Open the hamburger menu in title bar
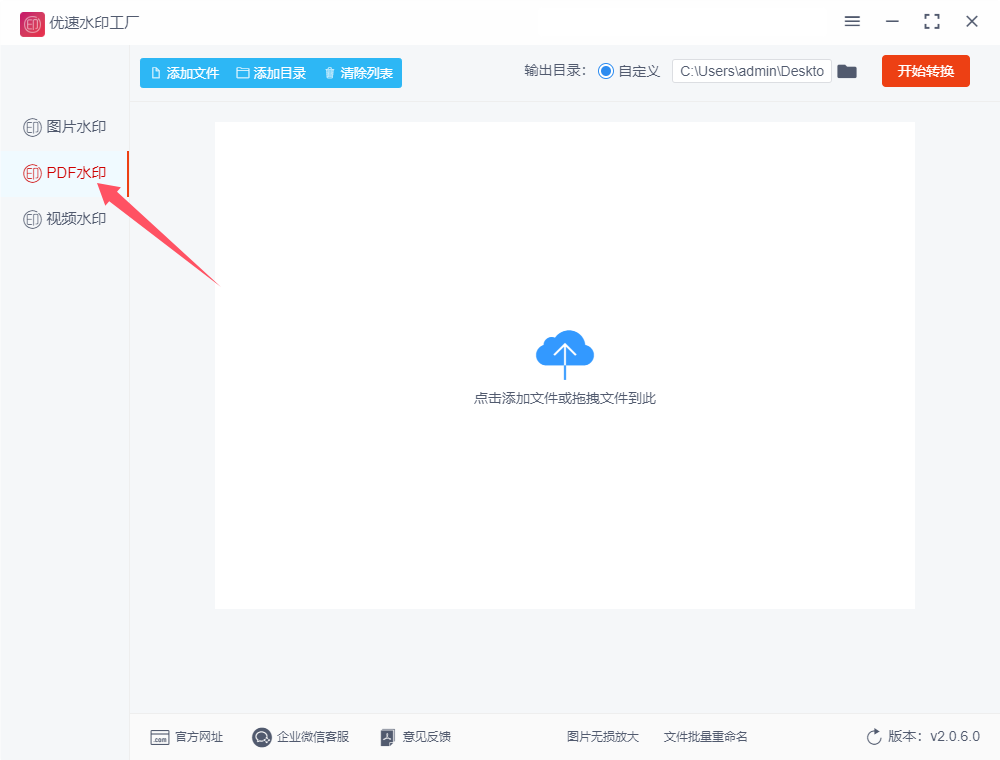The height and width of the screenshot is (760, 1000). point(852,22)
